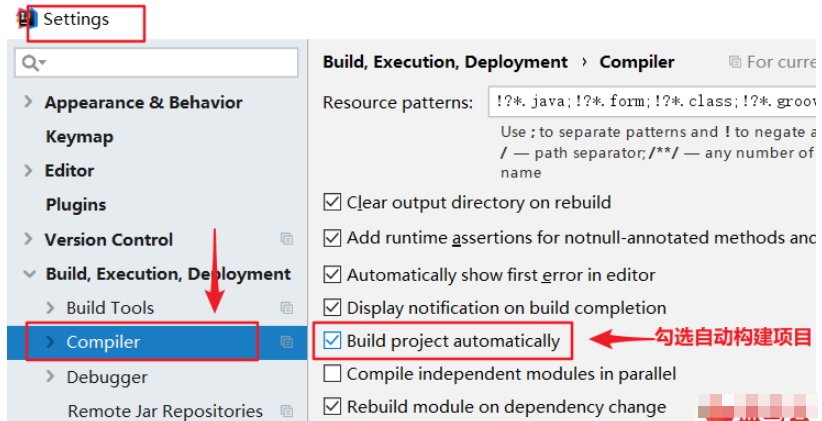Click the copy icon beside Version Control
822x421 pixels.
[x=287, y=239]
